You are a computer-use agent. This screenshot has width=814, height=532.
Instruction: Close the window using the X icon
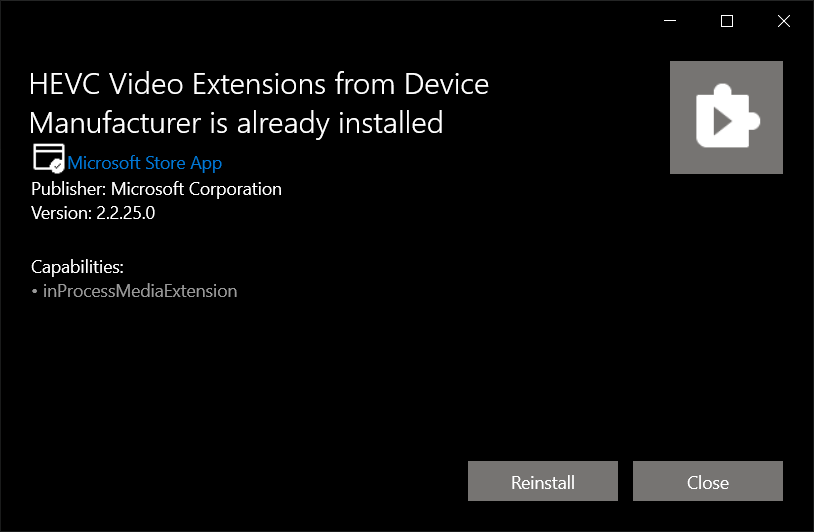[784, 21]
